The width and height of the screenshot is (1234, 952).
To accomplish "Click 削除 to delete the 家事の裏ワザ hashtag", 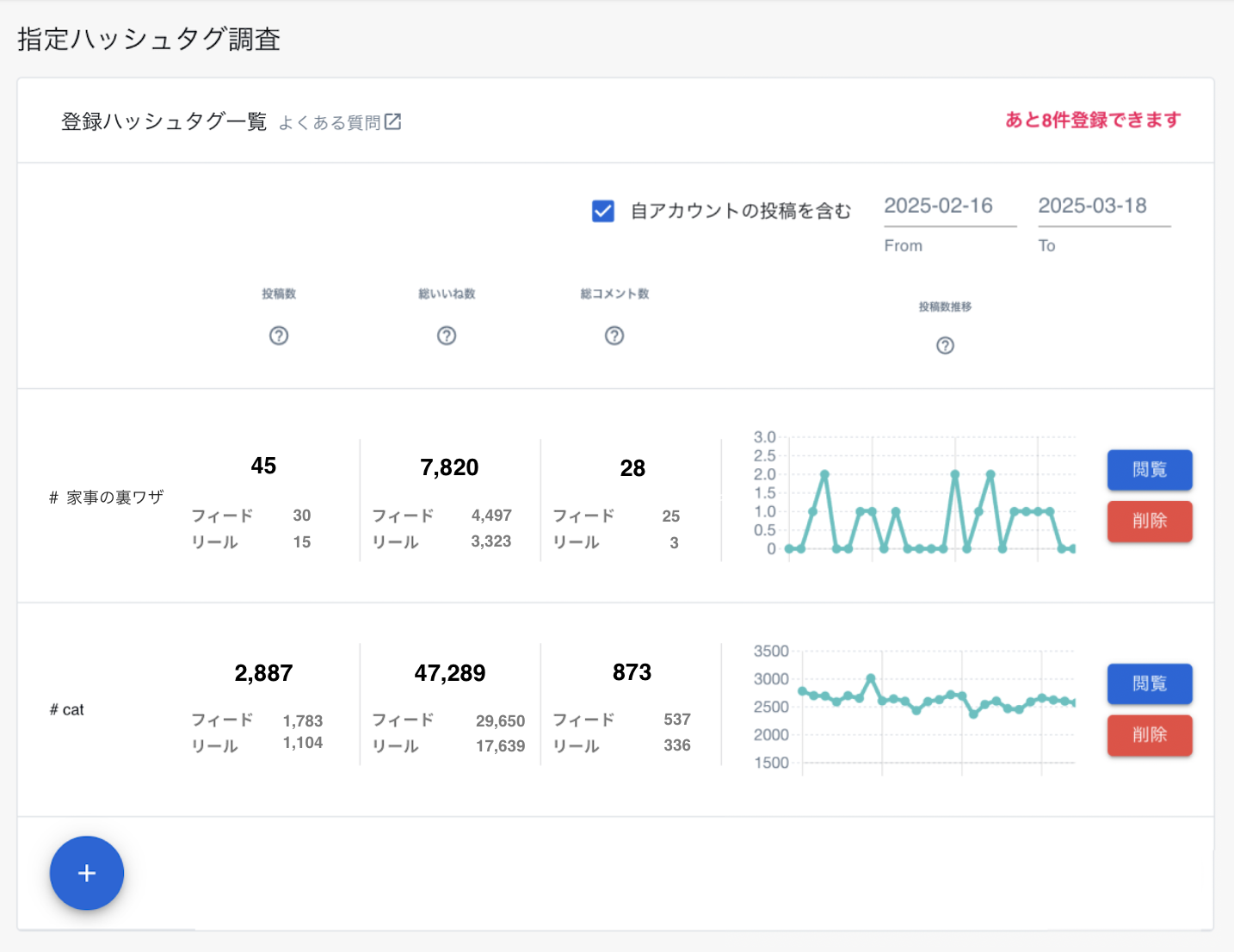I will [x=1150, y=522].
